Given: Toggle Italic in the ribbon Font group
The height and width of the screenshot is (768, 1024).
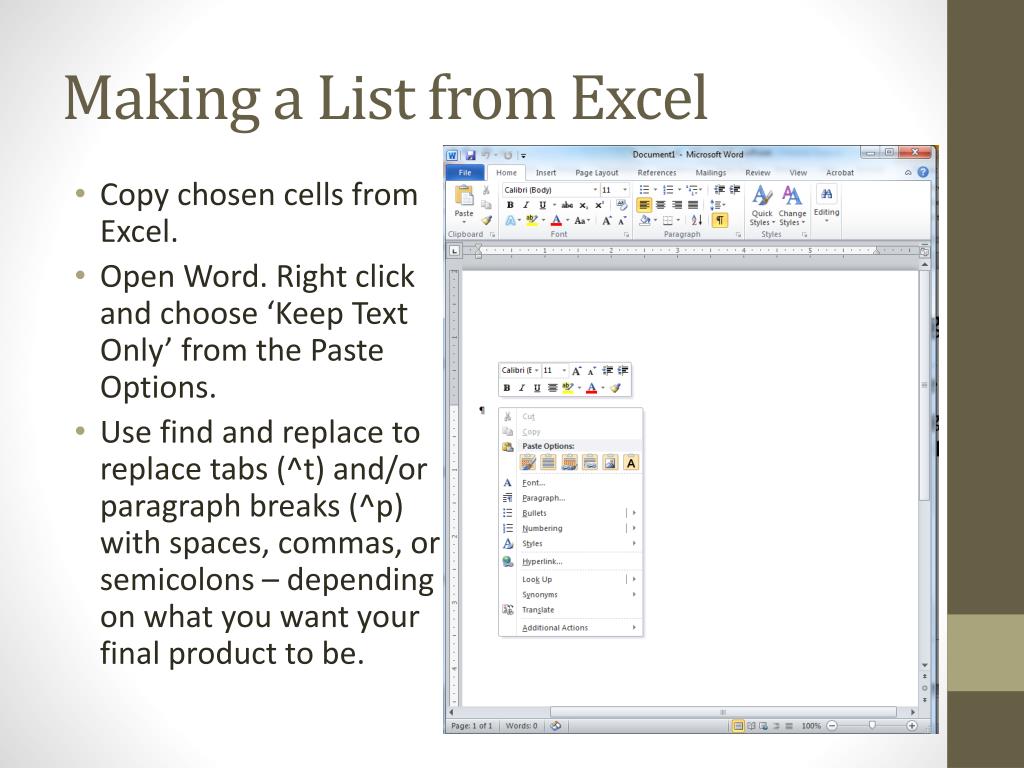Looking at the screenshot, I should pyautogui.click(x=526, y=205).
